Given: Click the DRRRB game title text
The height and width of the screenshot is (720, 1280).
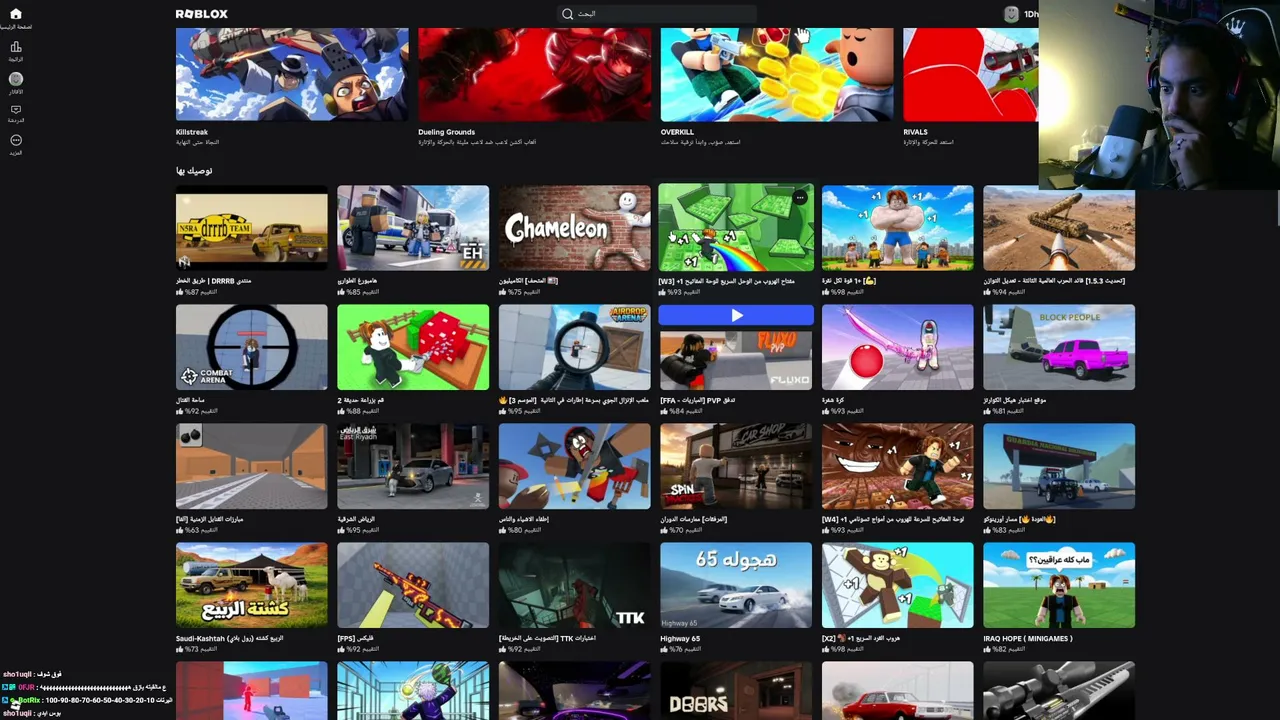Looking at the screenshot, I should (213, 281).
